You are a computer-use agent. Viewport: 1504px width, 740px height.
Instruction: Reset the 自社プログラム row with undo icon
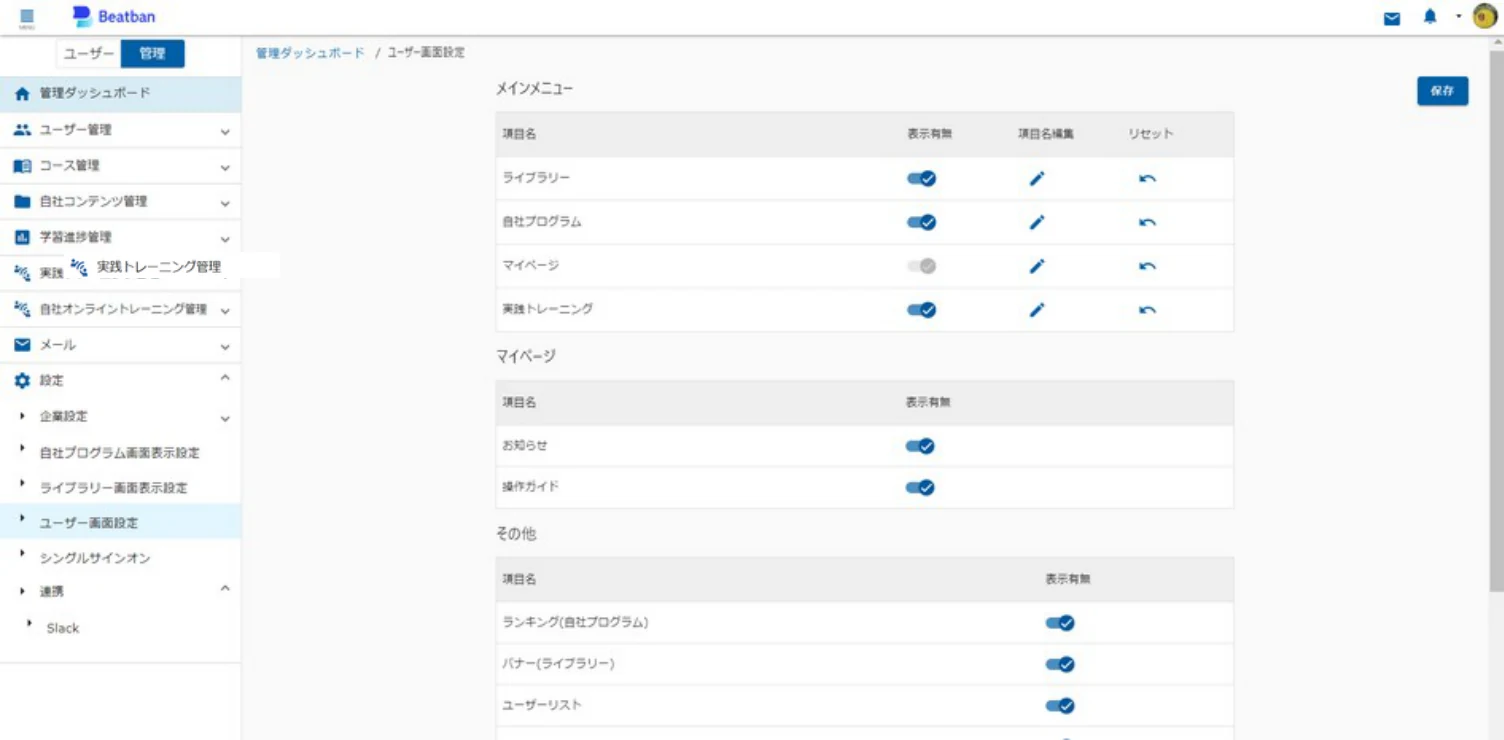[x=1148, y=222]
